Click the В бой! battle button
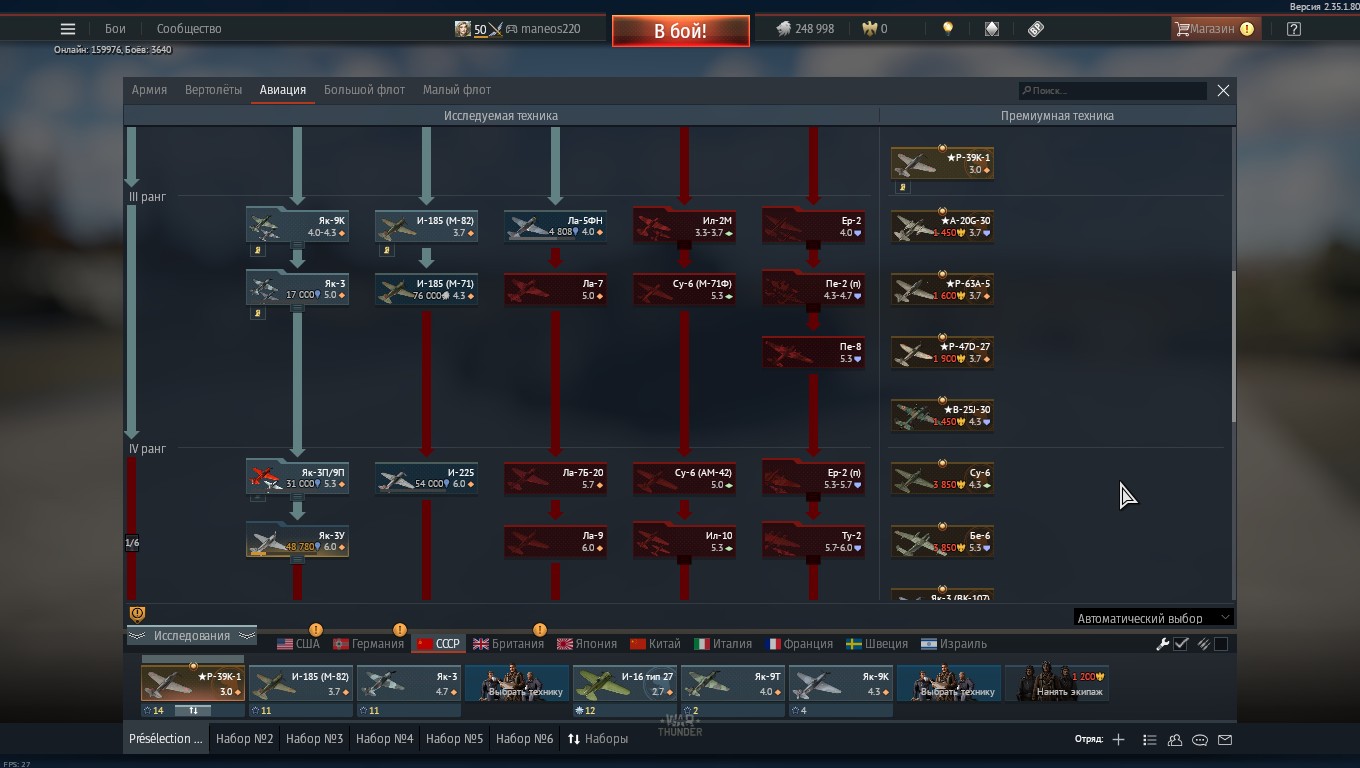The width and height of the screenshot is (1360, 768). tap(681, 31)
